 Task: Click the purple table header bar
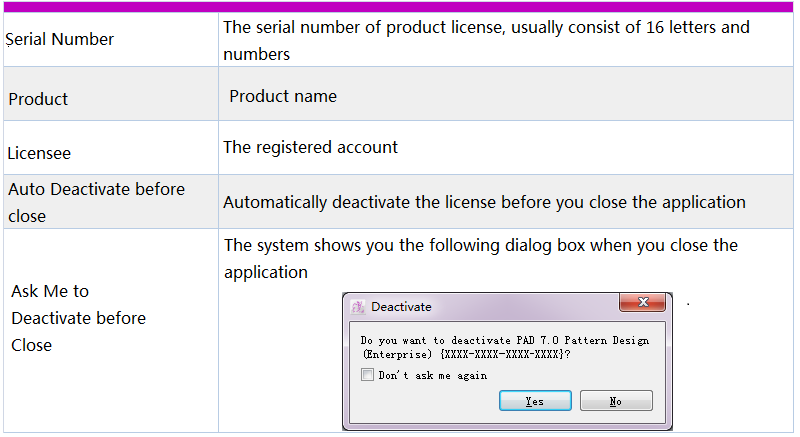tap(400, 7)
